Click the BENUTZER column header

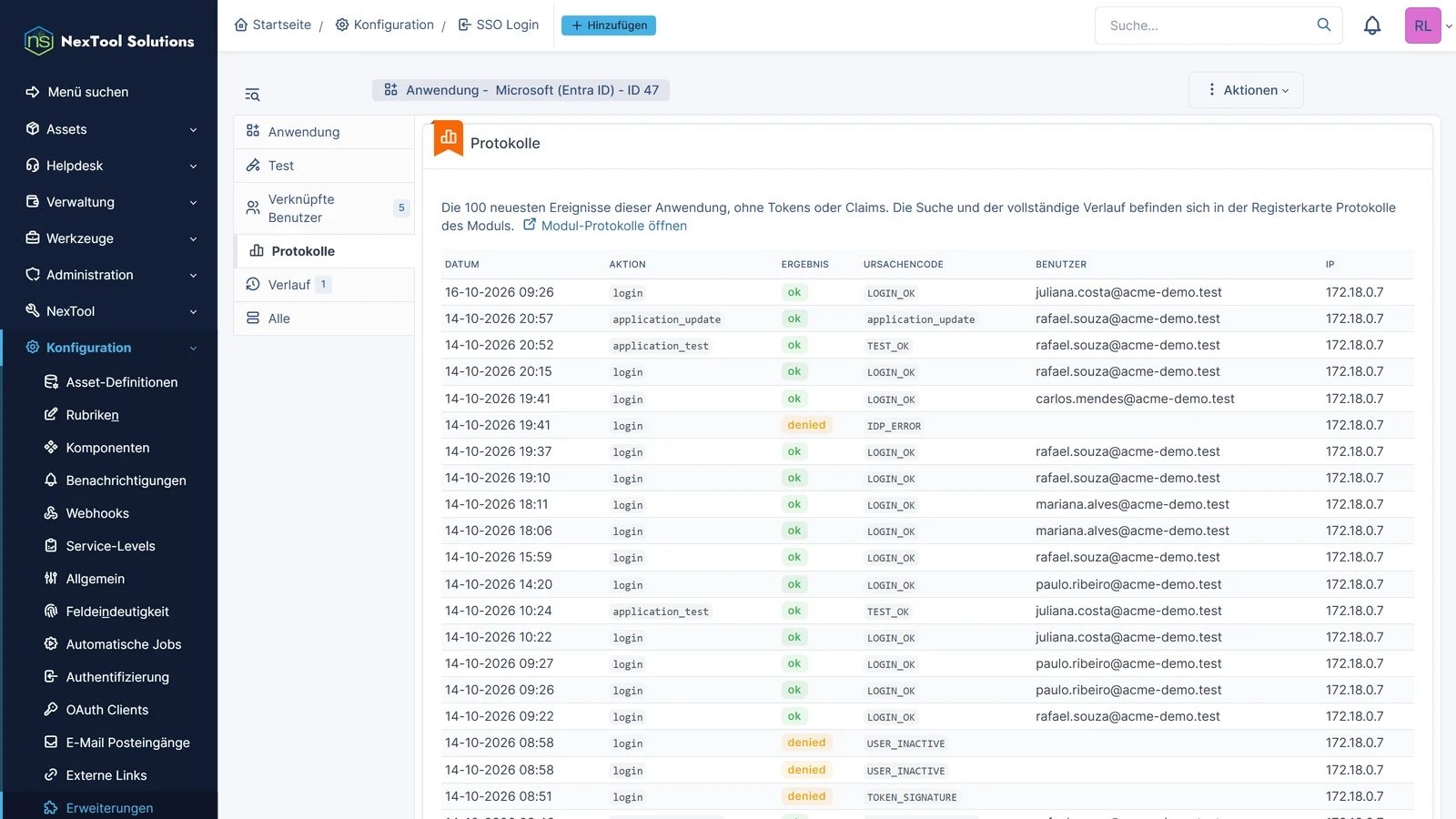(x=1061, y=265)
